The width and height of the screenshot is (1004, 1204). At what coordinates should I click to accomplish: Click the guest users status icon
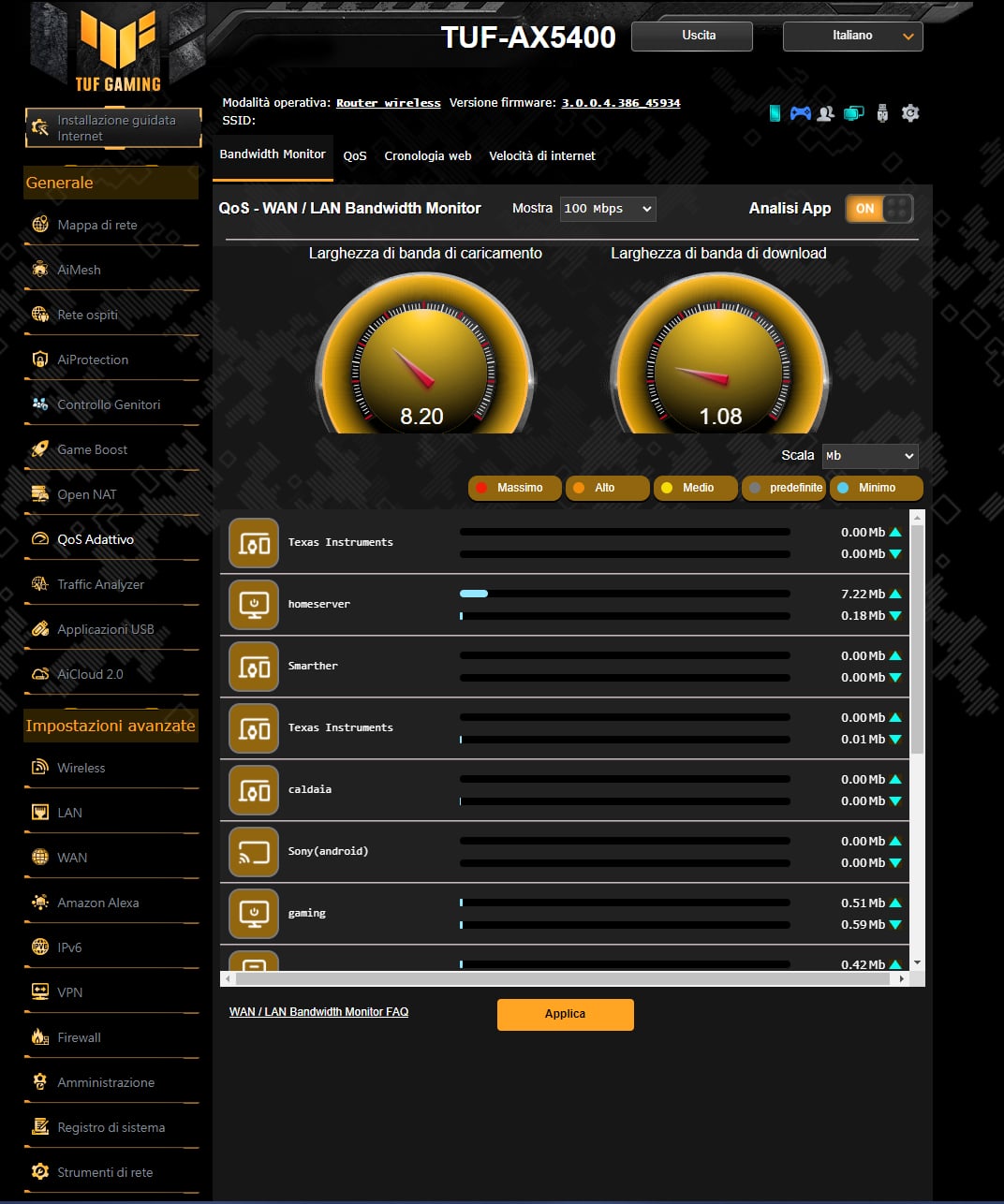(825, 113)
